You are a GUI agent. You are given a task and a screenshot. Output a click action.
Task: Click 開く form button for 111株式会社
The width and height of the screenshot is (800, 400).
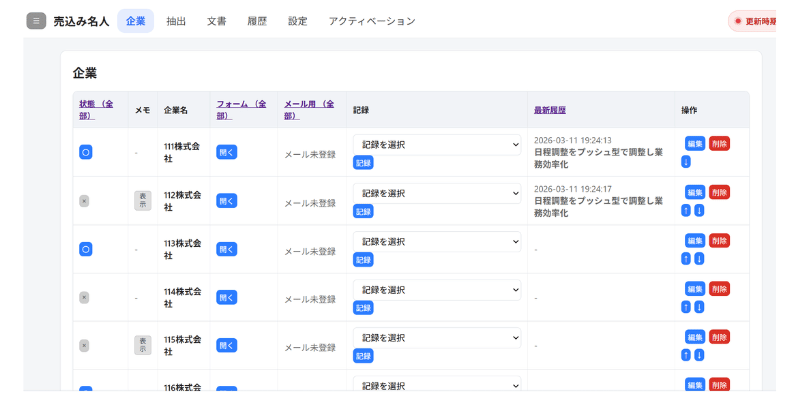point(227,152)
